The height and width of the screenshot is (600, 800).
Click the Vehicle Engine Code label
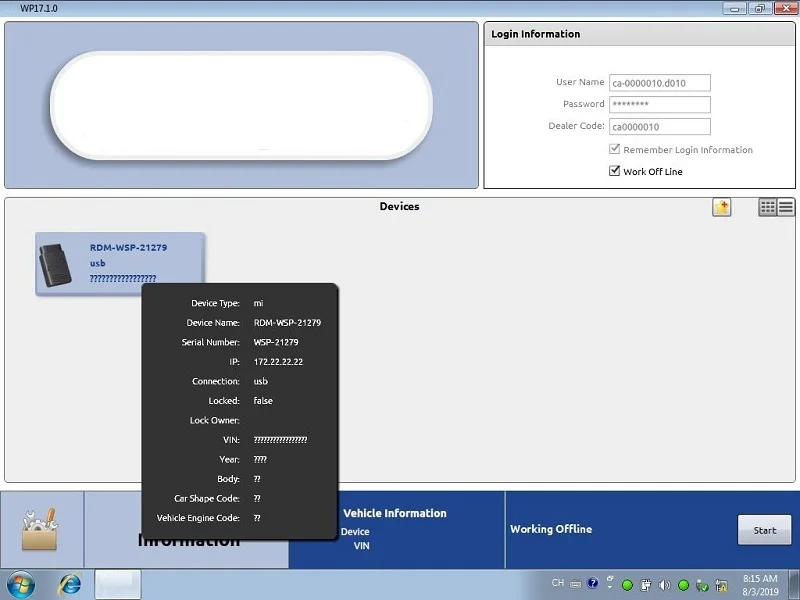pos(198,518)
